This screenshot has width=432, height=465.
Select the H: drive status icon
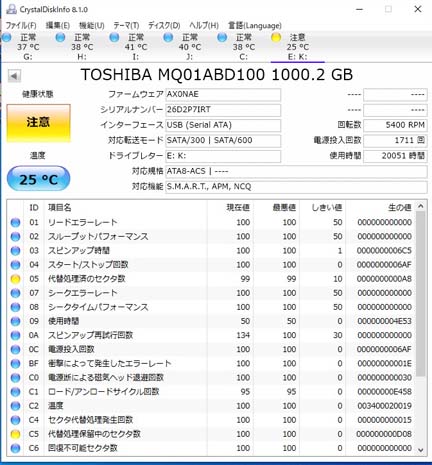[60, 38]
